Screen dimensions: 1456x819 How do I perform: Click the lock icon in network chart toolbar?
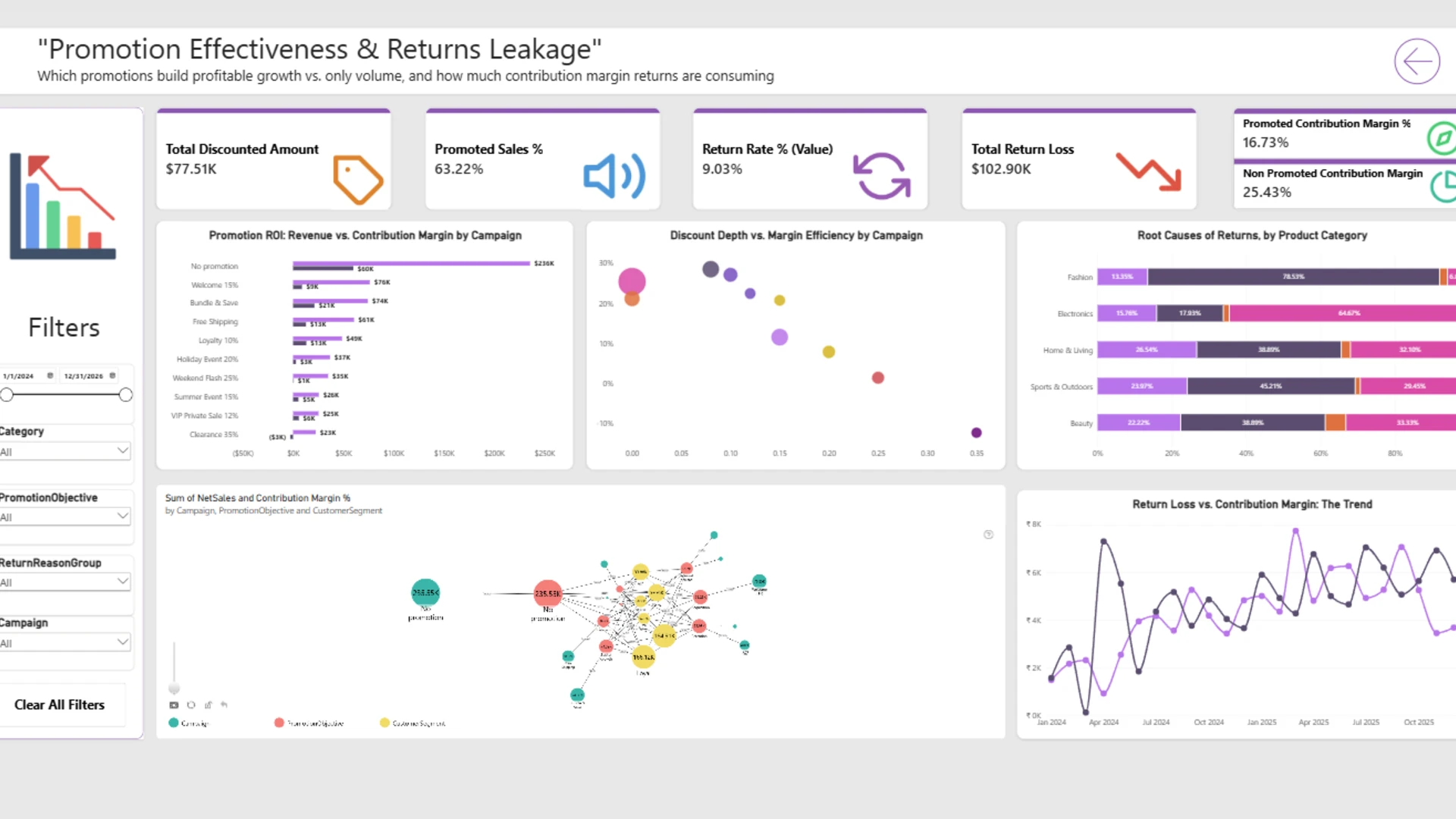pyautogui.click(x=208, y=704)
